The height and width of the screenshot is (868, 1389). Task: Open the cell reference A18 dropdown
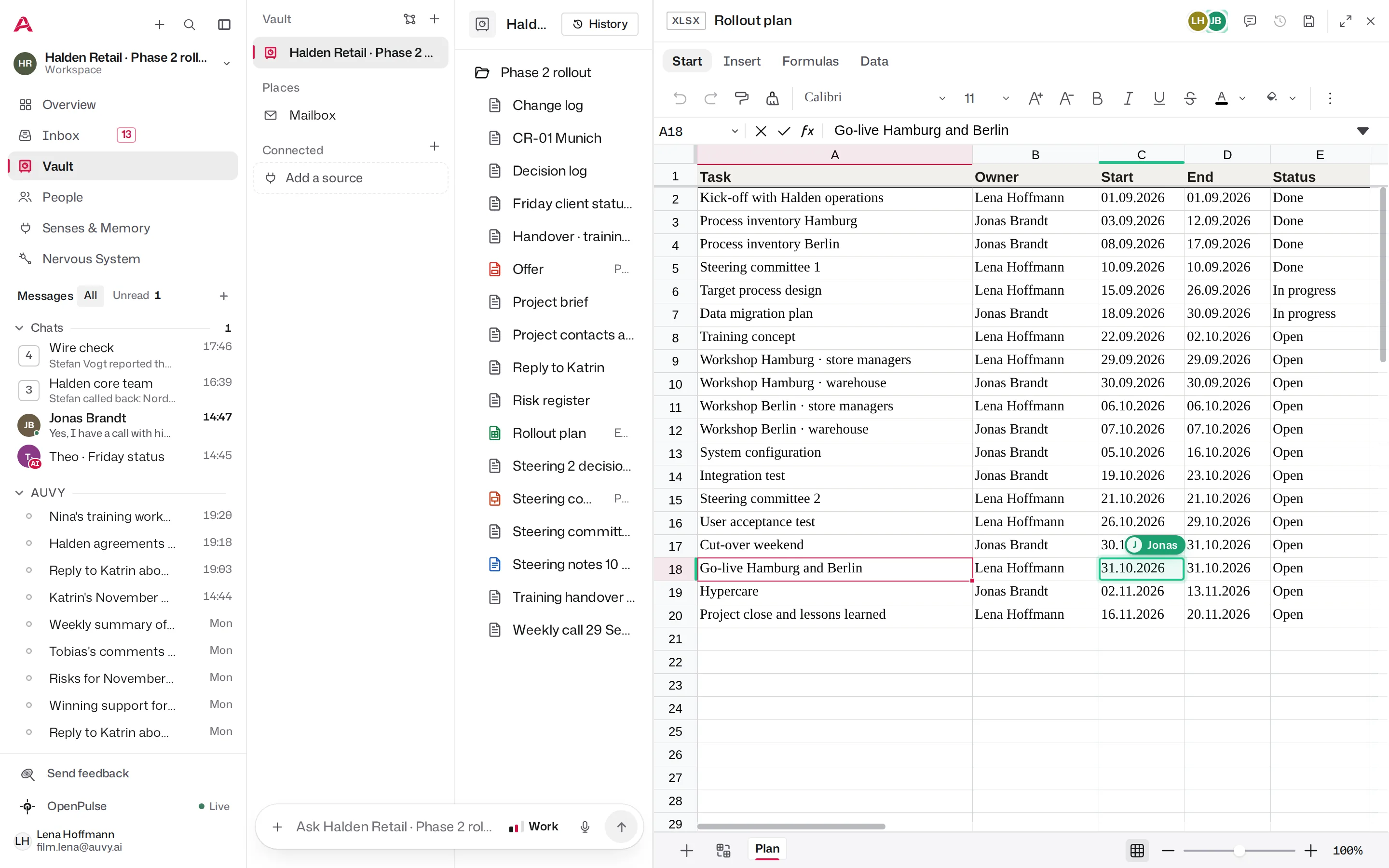coord(734,132)
